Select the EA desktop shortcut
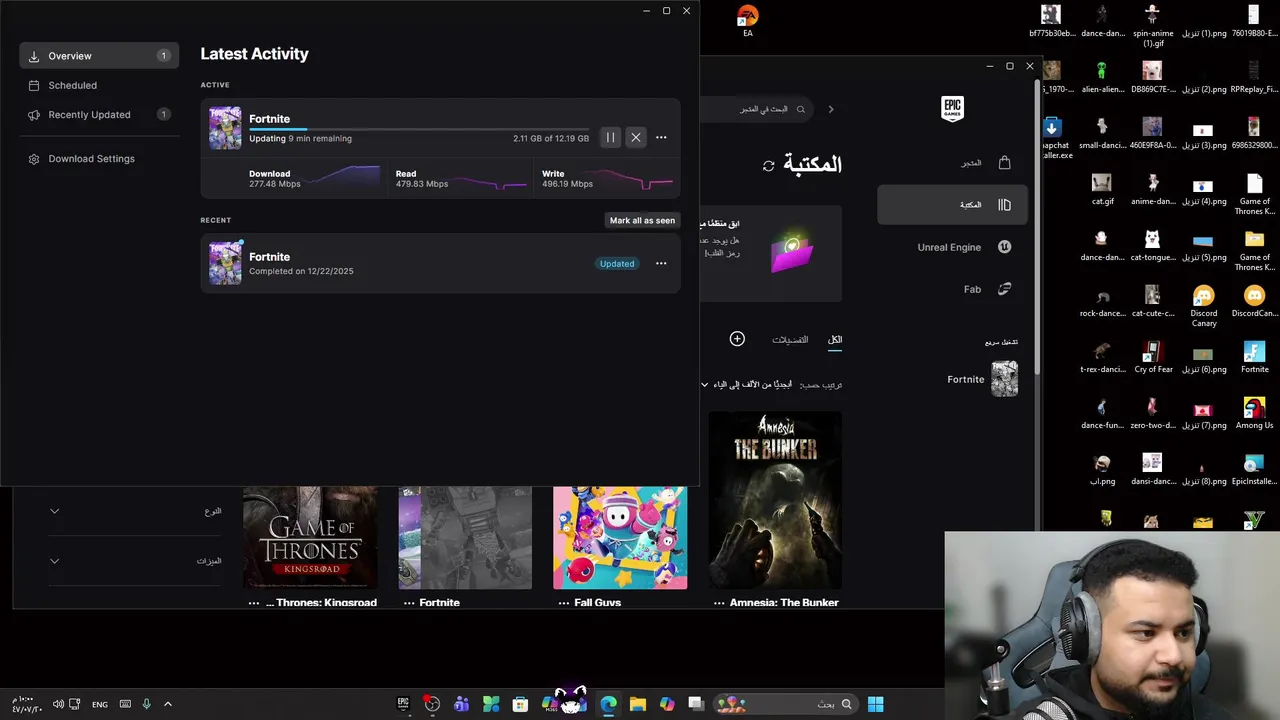 pos(747,21)
